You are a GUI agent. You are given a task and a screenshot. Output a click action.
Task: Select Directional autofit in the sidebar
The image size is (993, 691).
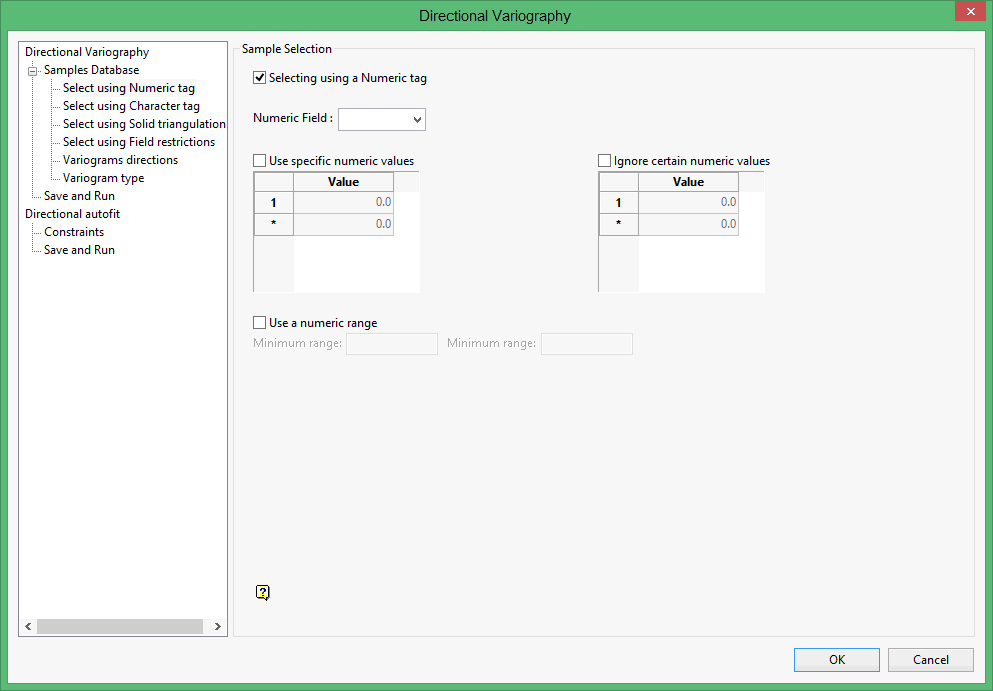[72, 213]
